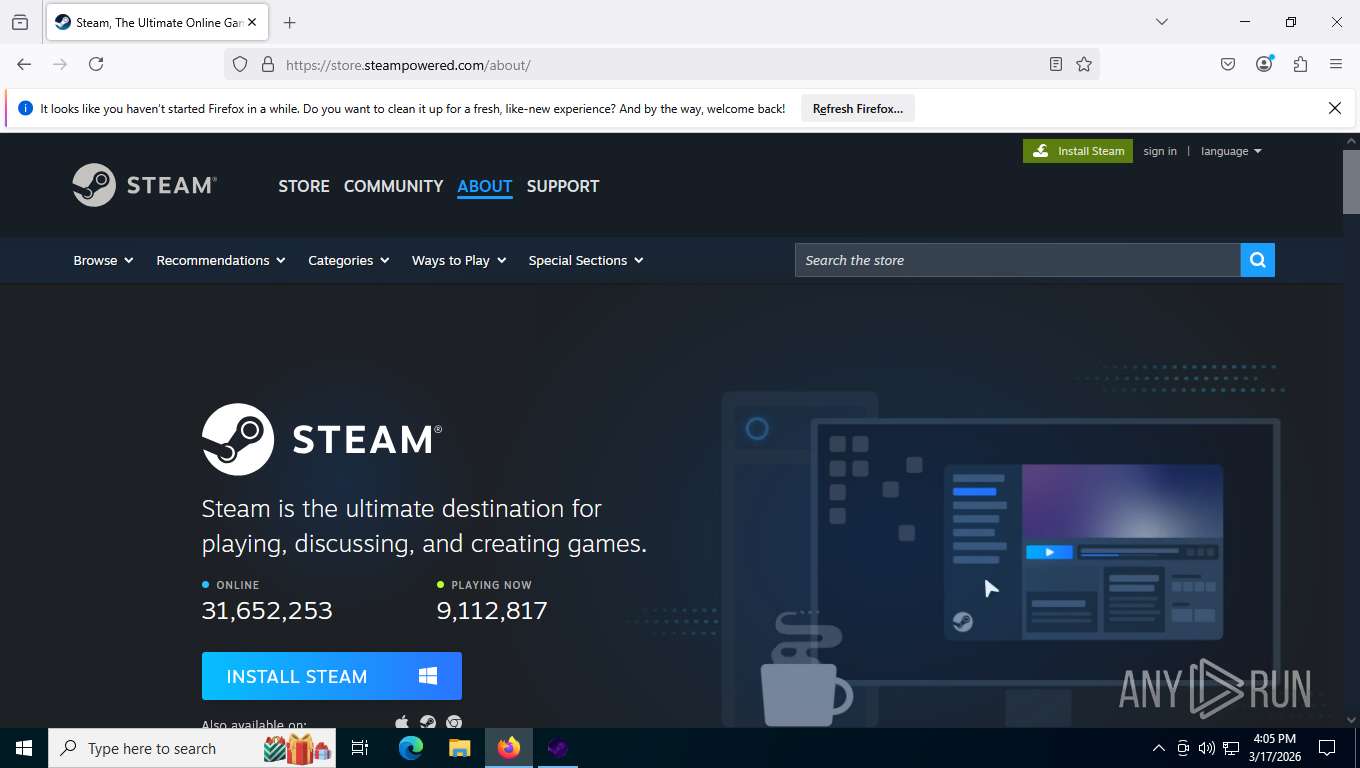The width and height of the screenshot is (1360, 768).
Task: Dismiss the Firefox refresh notification bar
Action: (1334, 108)
